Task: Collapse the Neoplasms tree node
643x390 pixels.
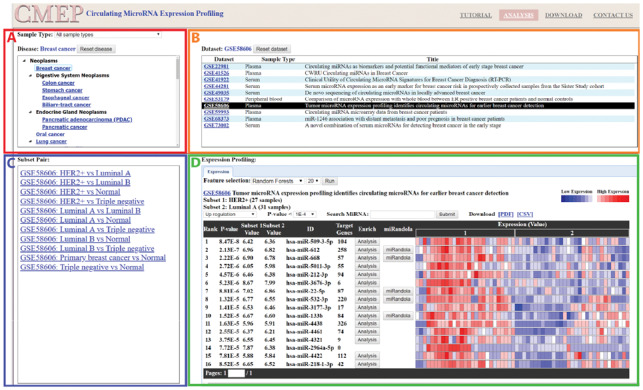Action: pos(24,61)
